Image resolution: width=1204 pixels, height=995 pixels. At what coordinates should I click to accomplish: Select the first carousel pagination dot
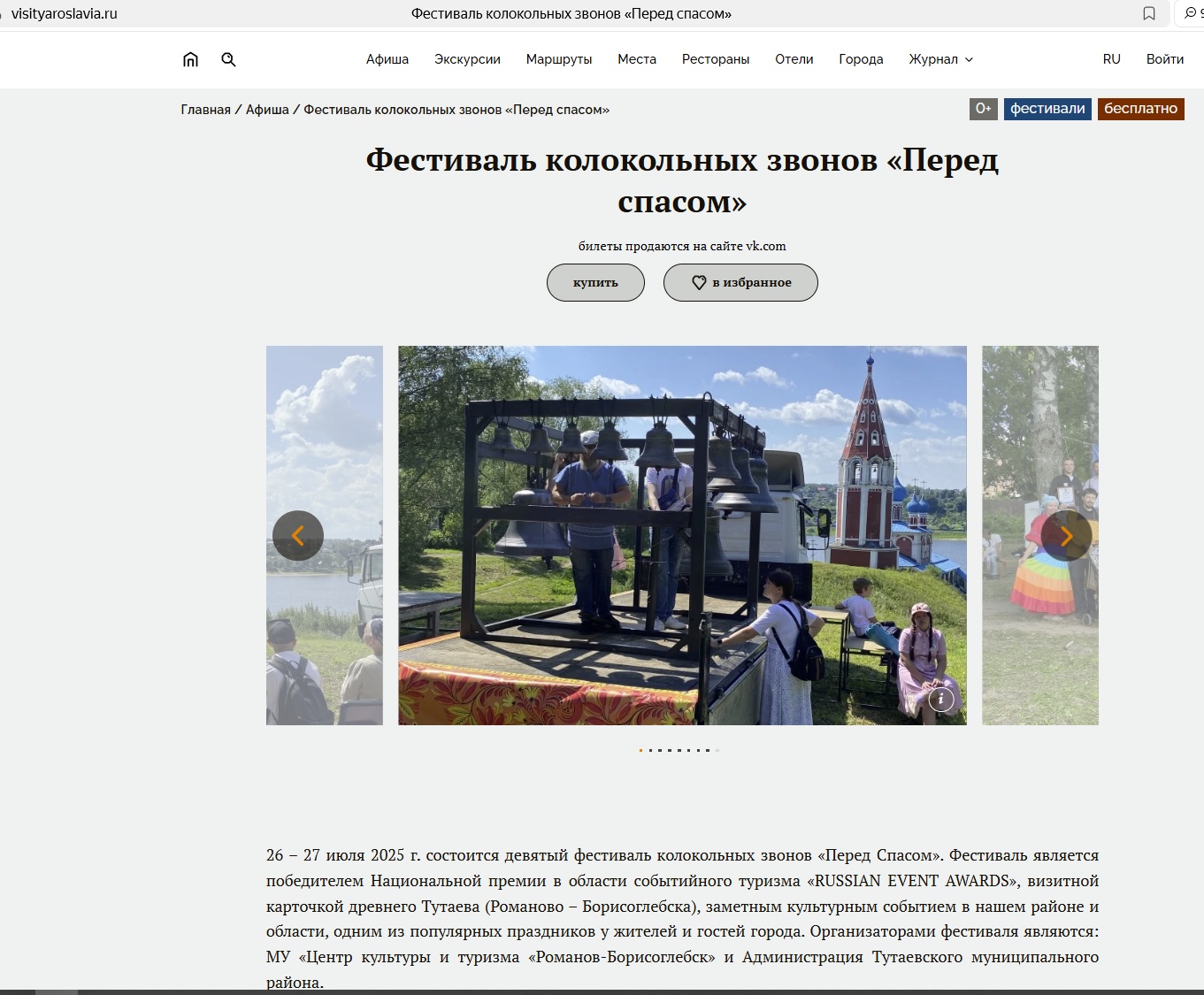640,750
